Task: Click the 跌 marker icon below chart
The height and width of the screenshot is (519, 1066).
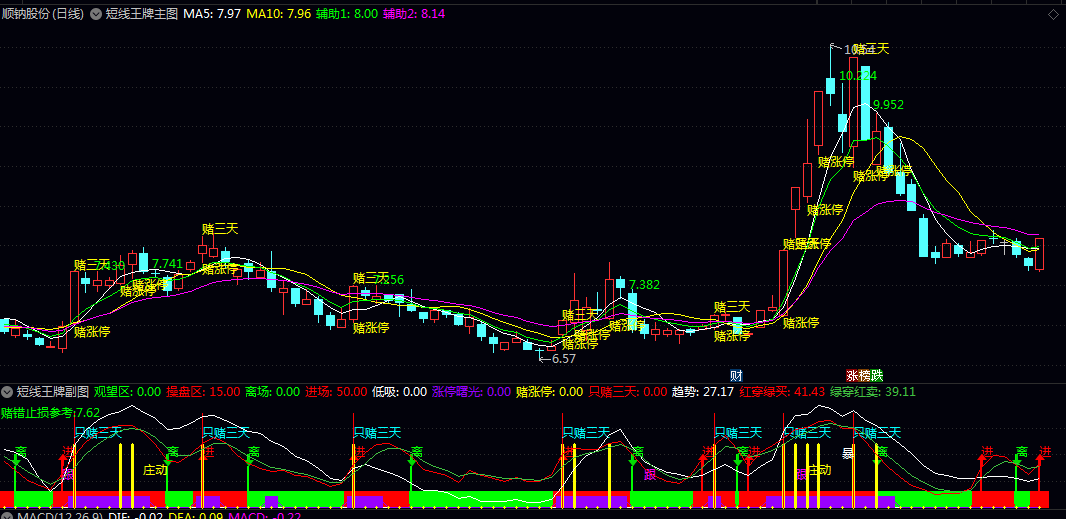Action: (x=877, y=375)
